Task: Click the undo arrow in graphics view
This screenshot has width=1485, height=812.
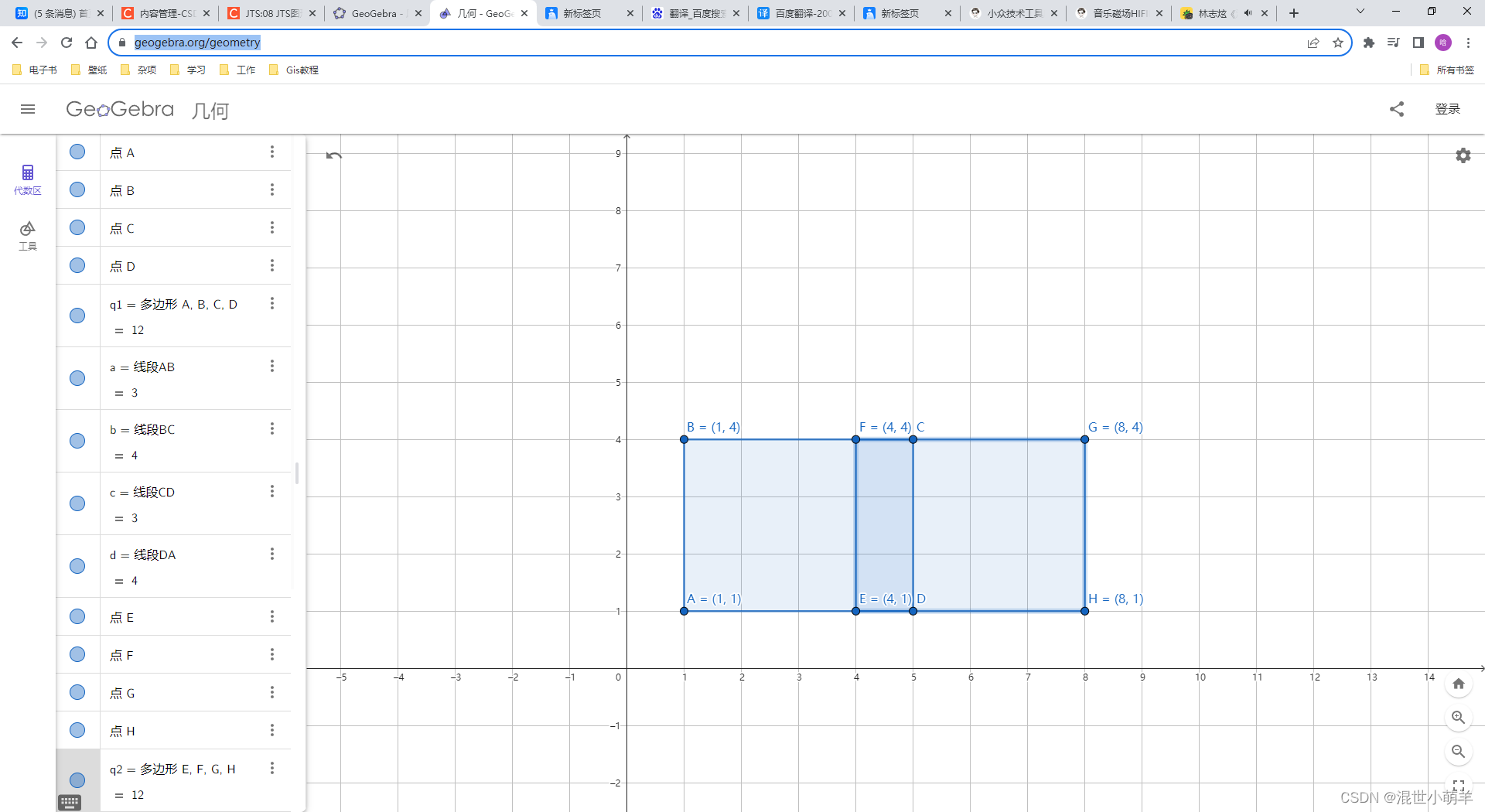Action: 334,155
